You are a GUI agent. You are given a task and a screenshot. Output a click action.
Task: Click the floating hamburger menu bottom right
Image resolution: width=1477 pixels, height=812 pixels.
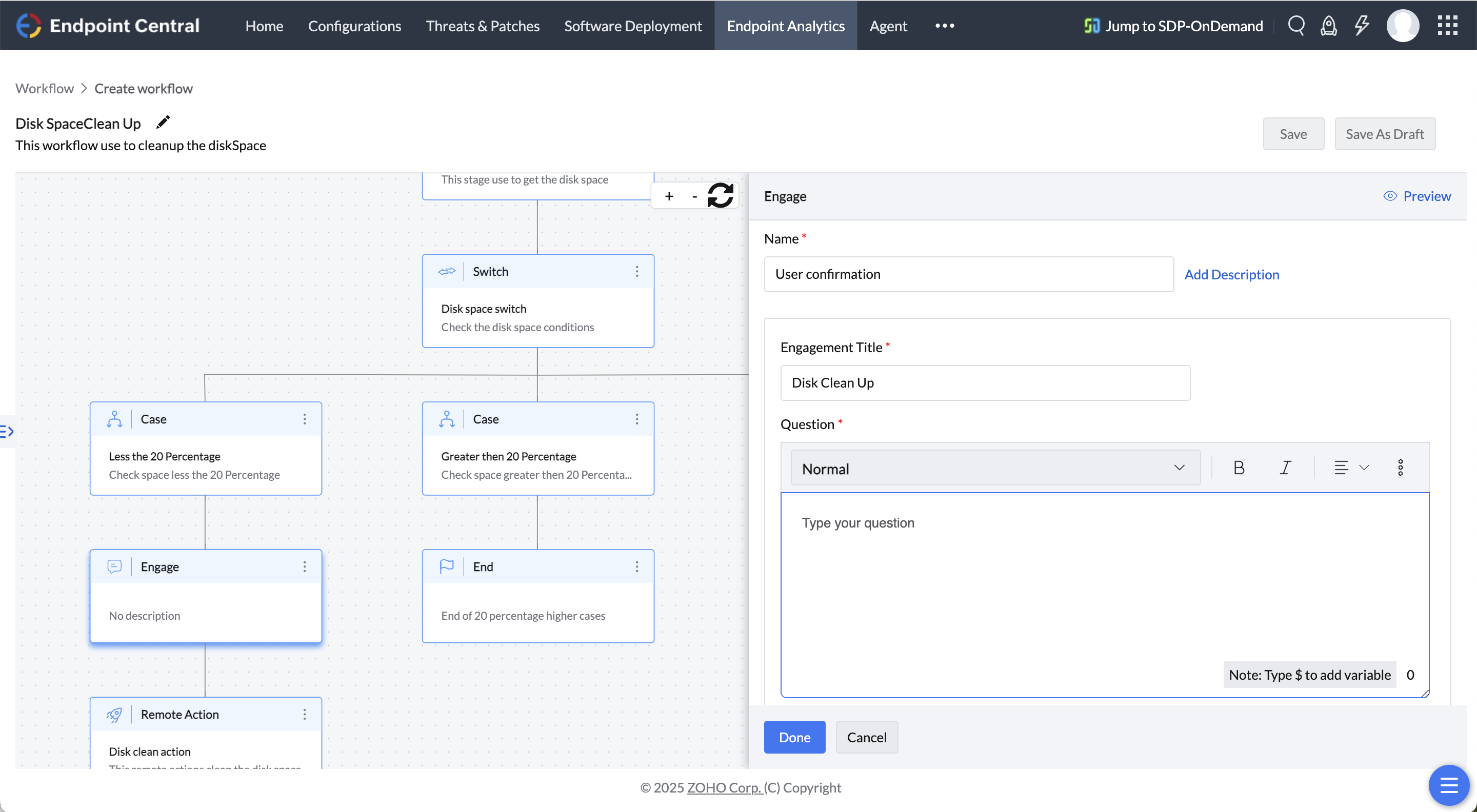(1449, 785)
